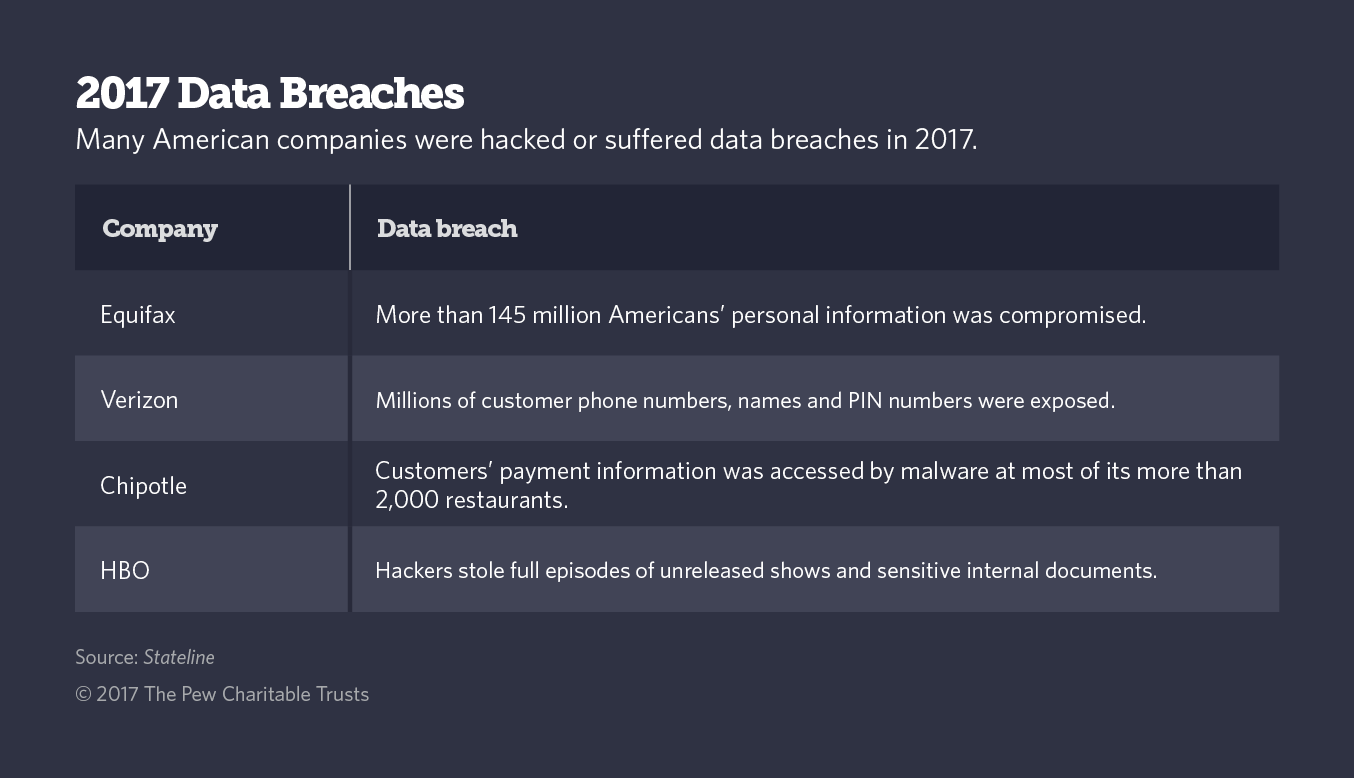The width and height of the screenshot is (1354, 778).
Task: Select the Verizon company cell
Action: (139, 400)
